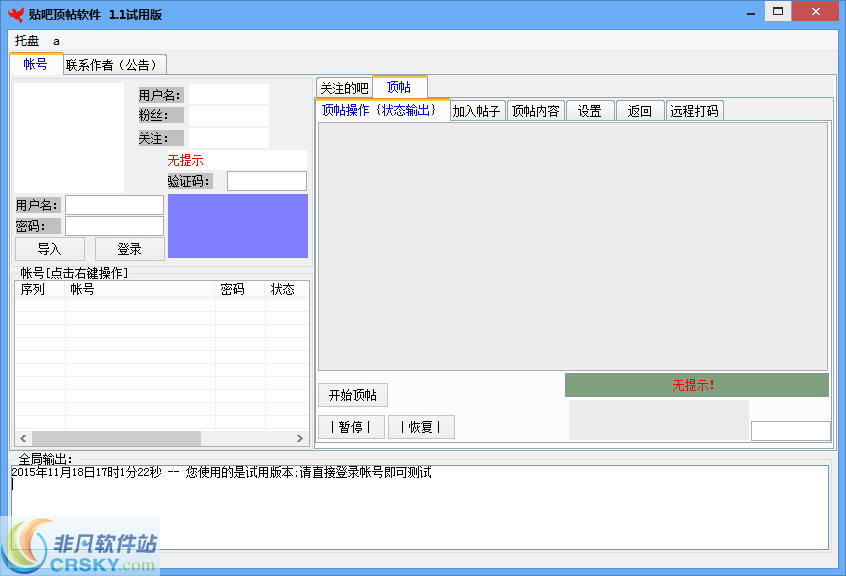Close the 贴吧顶帖软件 window

816,11
